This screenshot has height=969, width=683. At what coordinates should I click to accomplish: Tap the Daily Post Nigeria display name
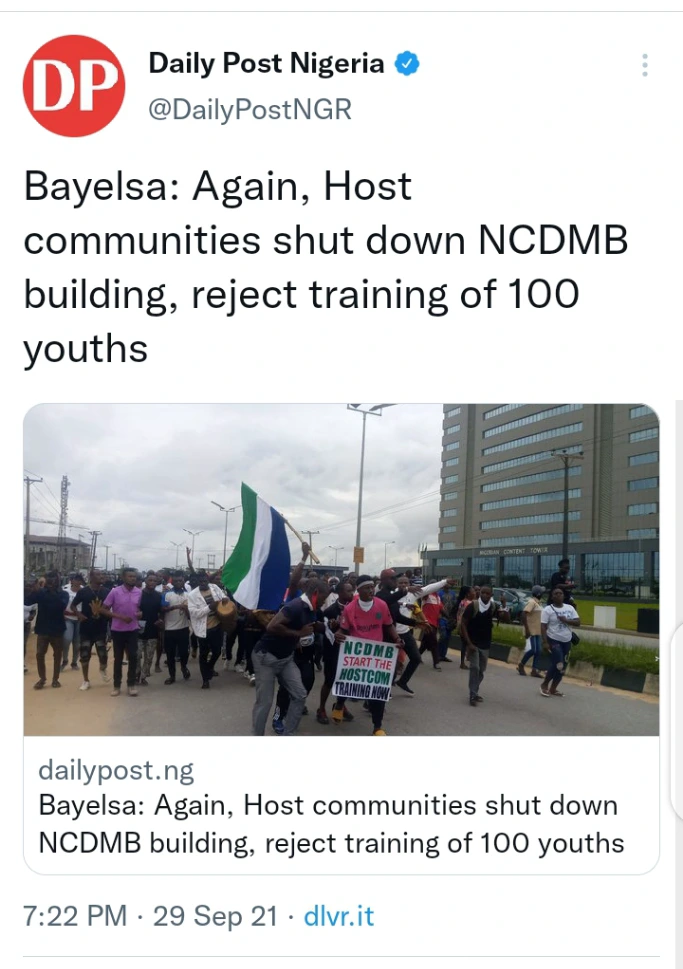tap(266, 64)
